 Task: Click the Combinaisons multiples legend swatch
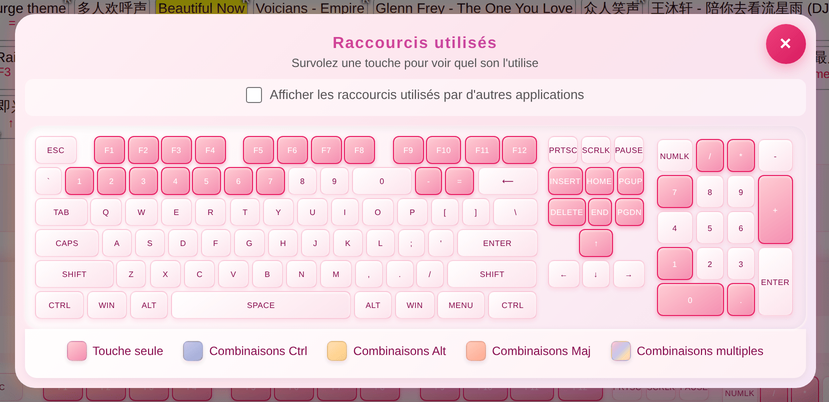coord(621,351)
